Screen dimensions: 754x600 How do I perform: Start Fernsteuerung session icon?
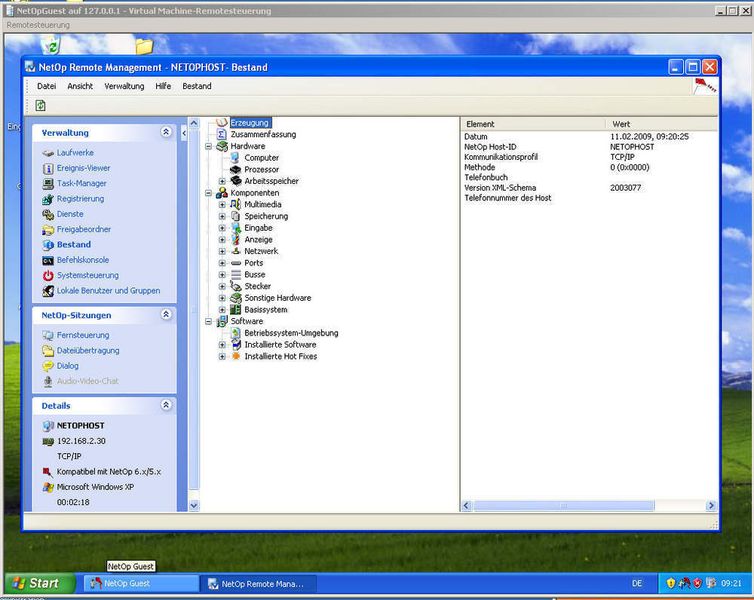(48, 335)
